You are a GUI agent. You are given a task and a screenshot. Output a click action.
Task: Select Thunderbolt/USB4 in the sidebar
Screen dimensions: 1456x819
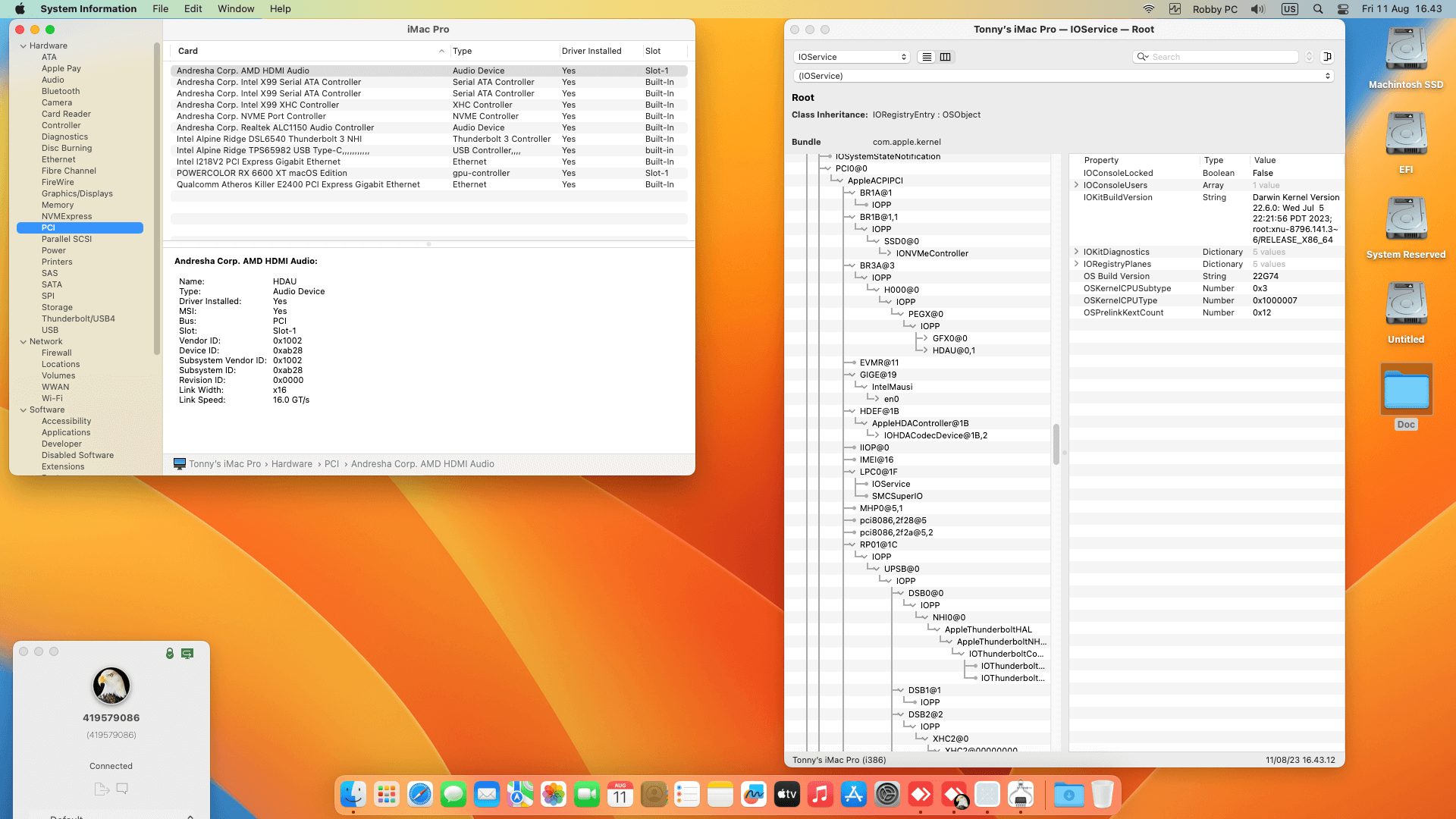pyautogui.click(x=78, y=318)
